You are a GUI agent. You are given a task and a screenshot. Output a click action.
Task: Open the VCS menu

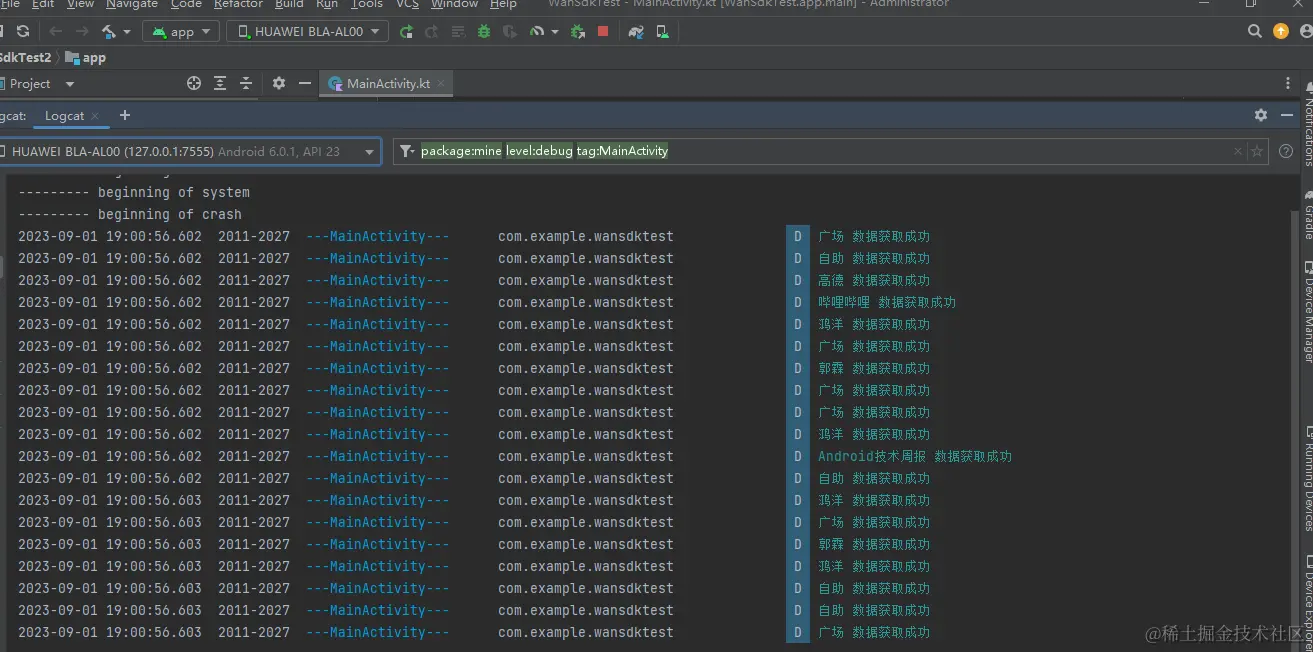(408, 4)
